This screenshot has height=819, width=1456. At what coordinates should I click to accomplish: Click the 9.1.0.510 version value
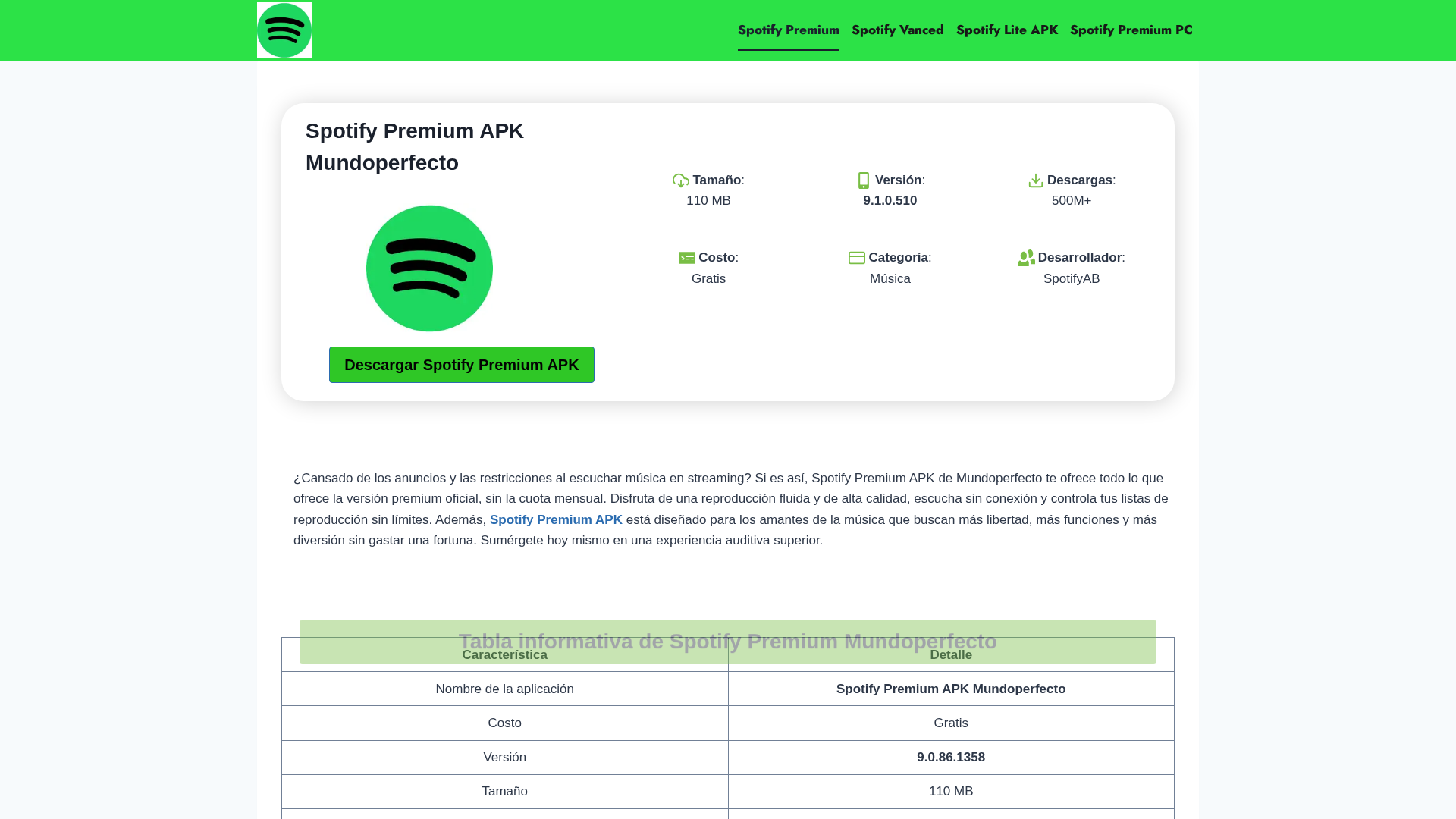click(x=890, y=201)
